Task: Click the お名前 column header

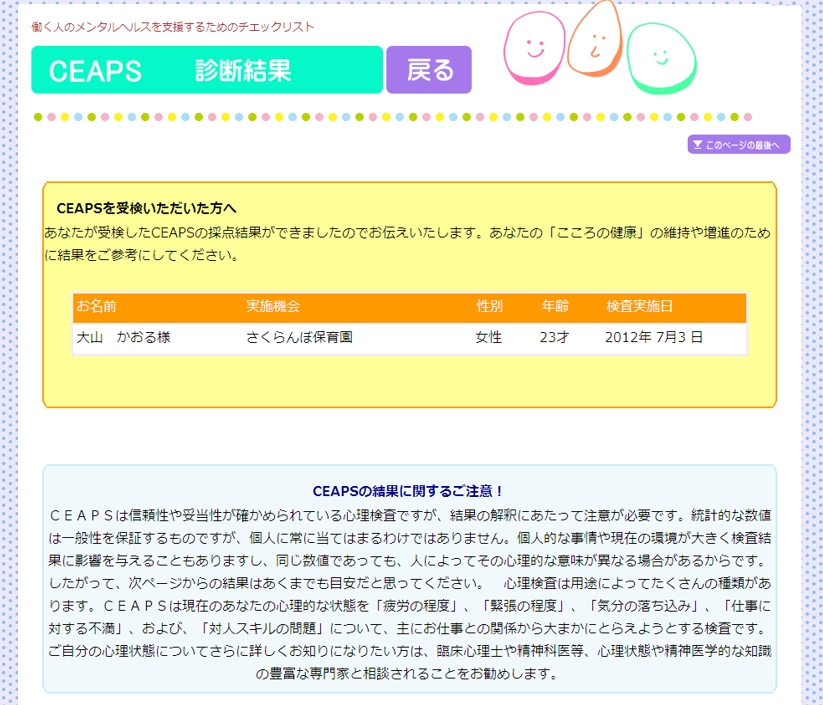Action: [x=97, y=306]
